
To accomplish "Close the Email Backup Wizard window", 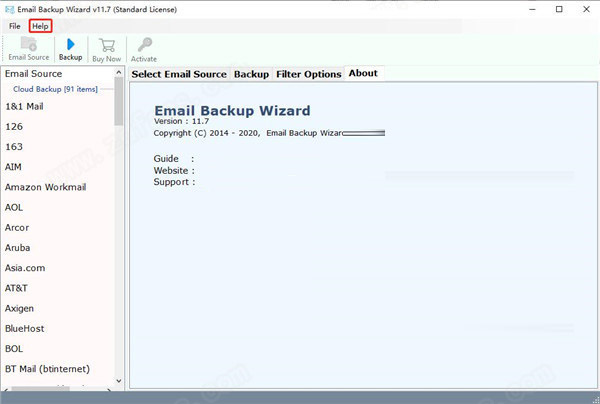I will [578, 9].
